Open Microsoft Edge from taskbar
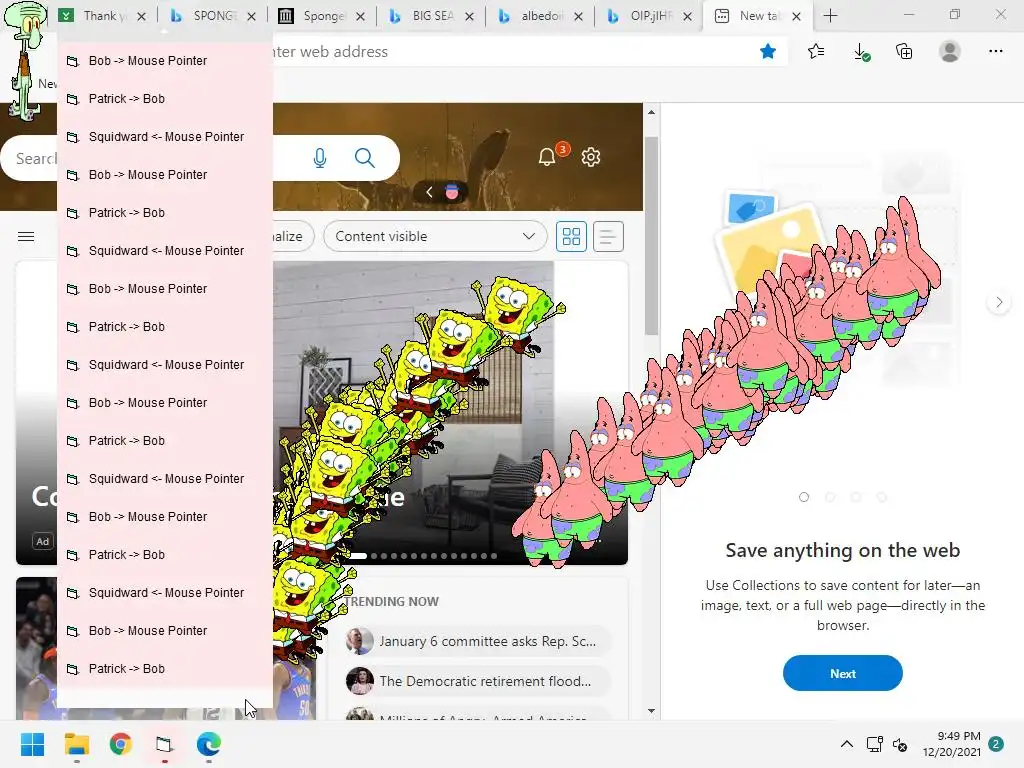Screen dimensions: 1024x768 pos(209,744)
